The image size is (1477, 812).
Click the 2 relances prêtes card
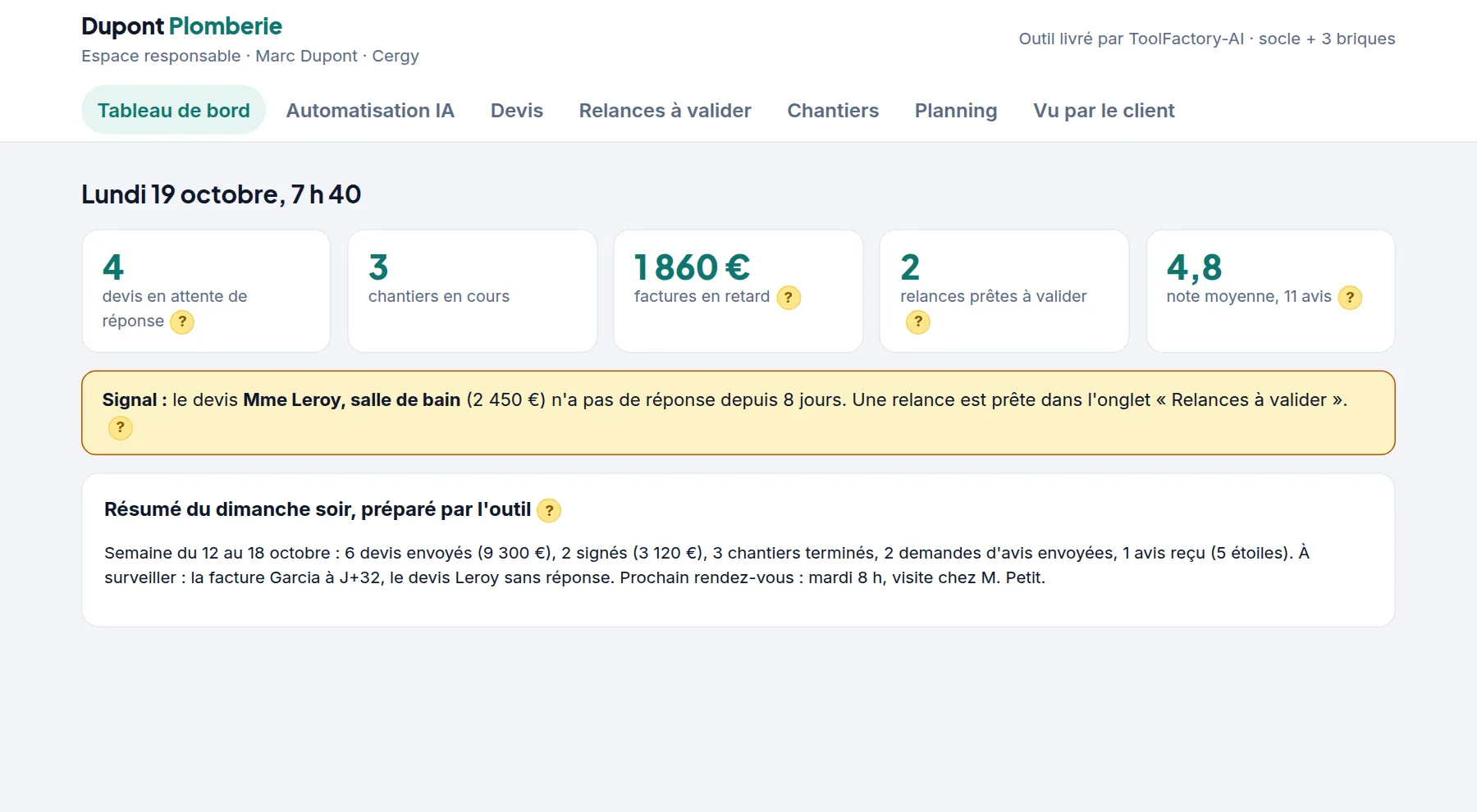tap(1004, 291)
